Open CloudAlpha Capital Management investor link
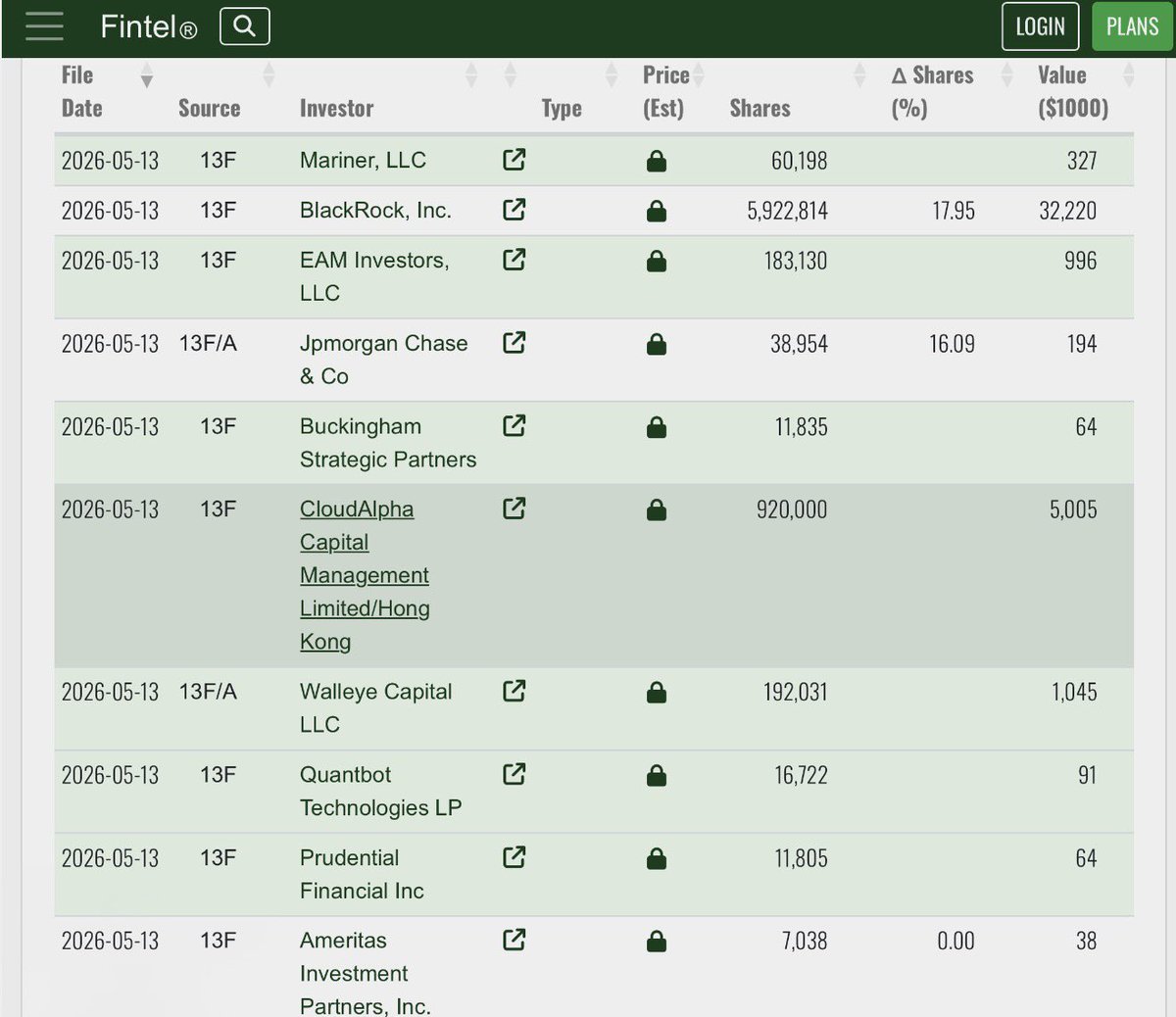This screenshot has width=1176, height=1017. coord(365,575)
